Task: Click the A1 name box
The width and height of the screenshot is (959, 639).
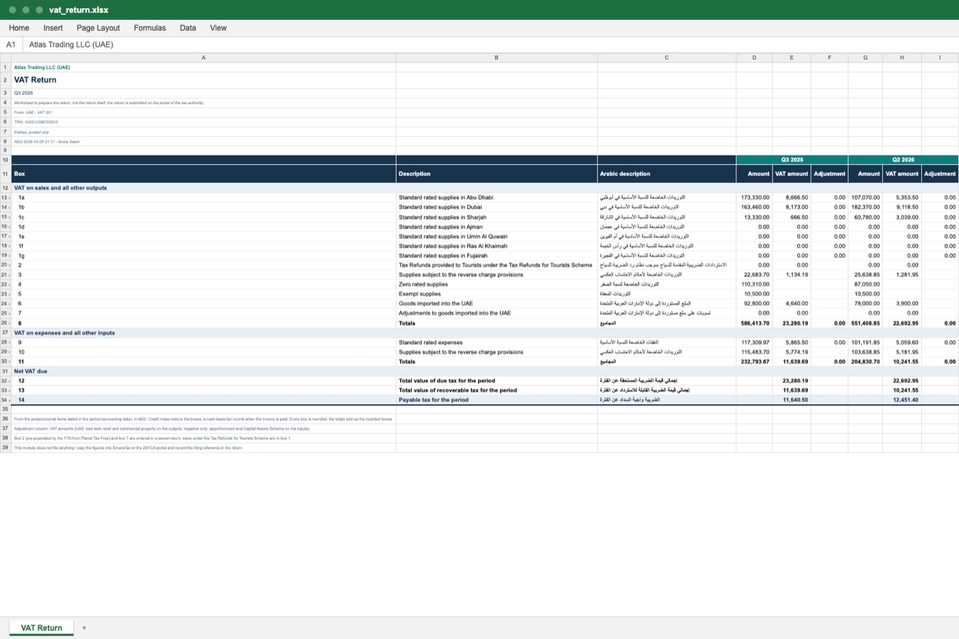Action: pos(11,45)
